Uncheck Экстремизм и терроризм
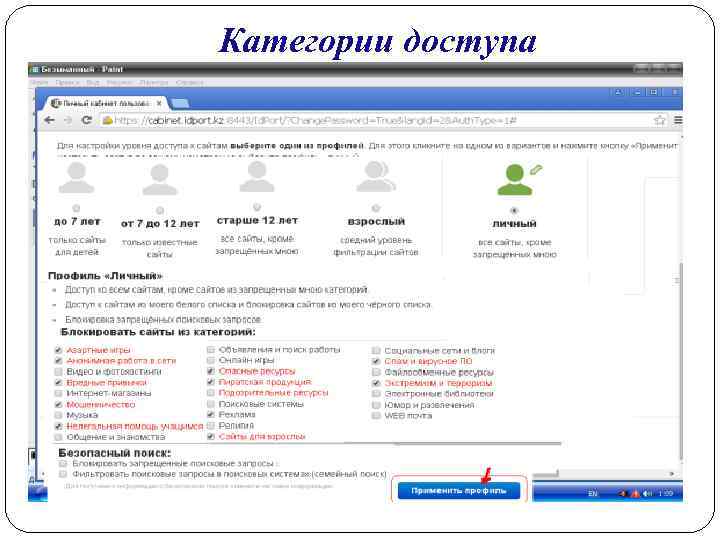The width and height of the screenshot is (720, 540). point(376,383)
